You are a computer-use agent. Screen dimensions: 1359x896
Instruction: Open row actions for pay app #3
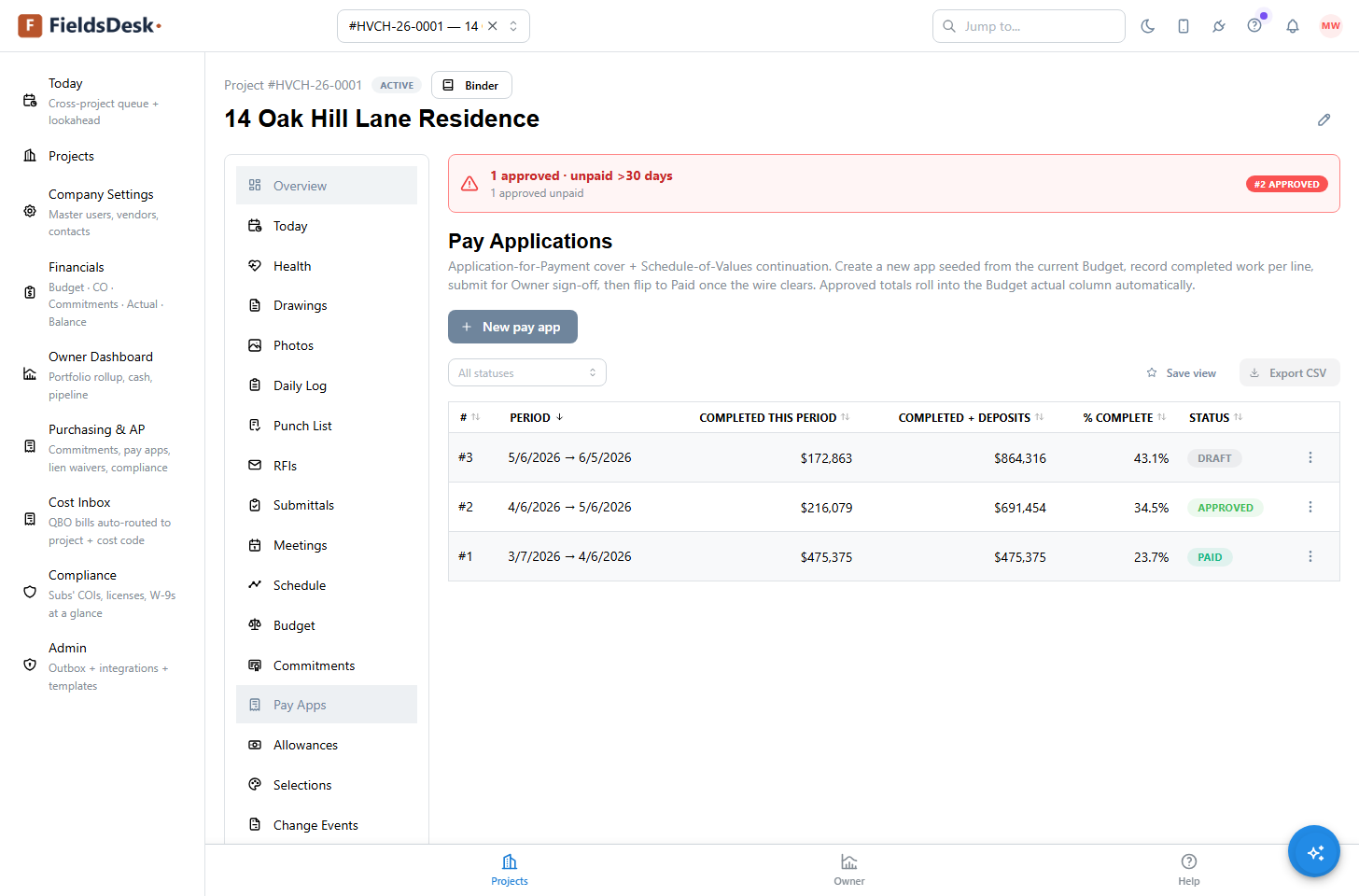1310,457
